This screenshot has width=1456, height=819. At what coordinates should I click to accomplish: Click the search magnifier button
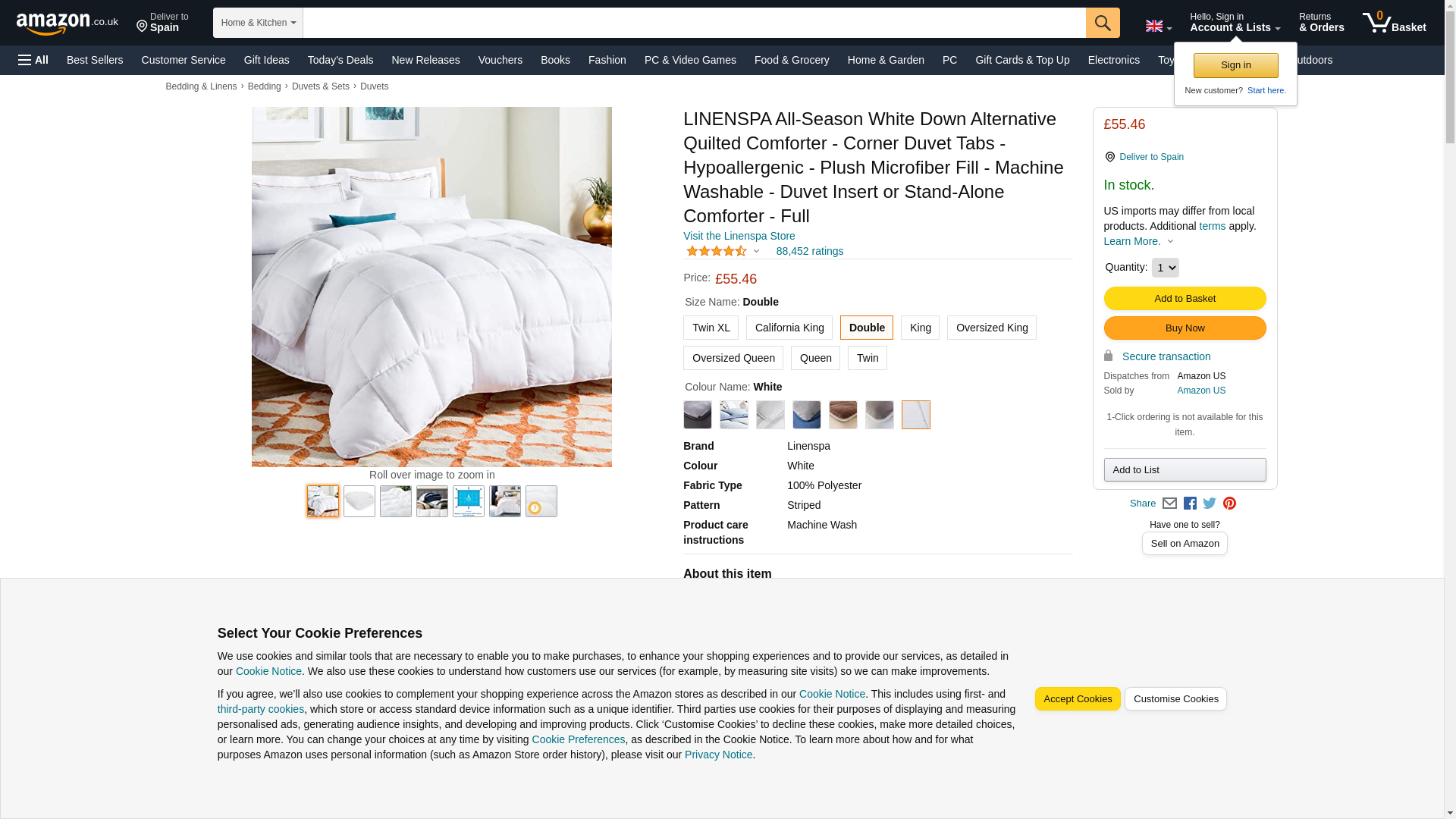point(1103,23)
